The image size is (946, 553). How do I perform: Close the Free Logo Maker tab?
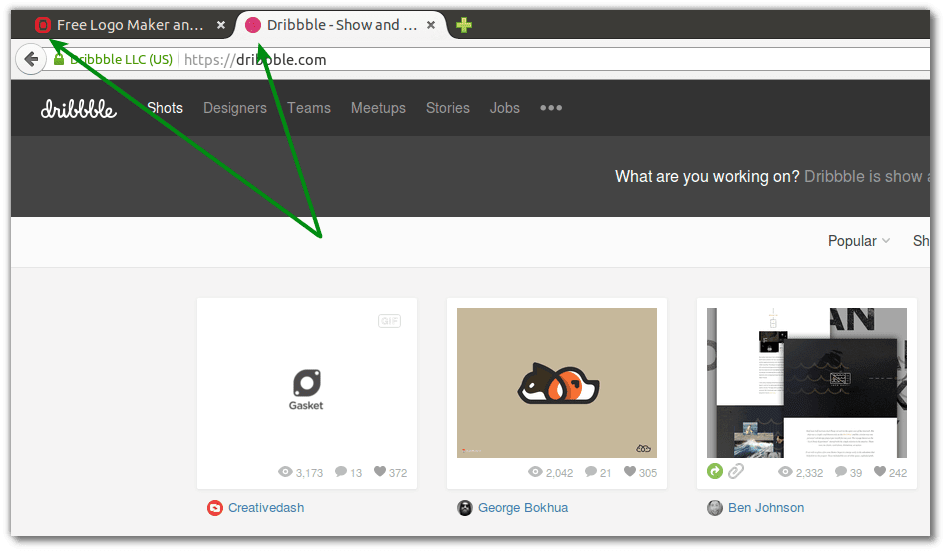point(221,25)
